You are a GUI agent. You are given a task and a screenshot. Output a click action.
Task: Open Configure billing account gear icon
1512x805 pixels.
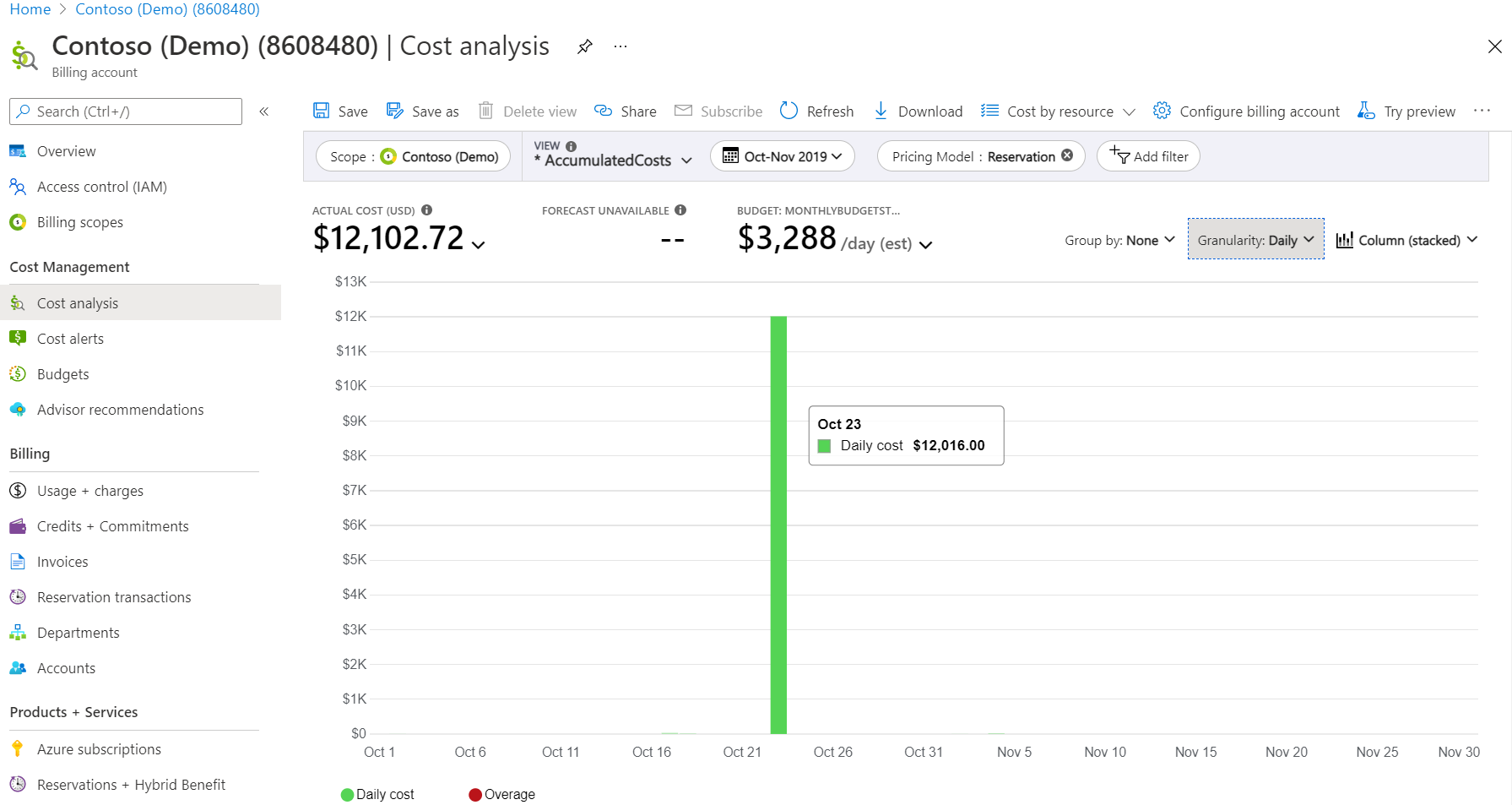(1162, 111)
